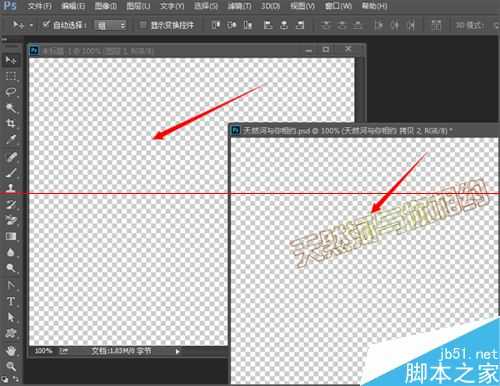500x386 pixels.
Task: Select the Custom Shape tool
Action: click(x=11, y=333)
